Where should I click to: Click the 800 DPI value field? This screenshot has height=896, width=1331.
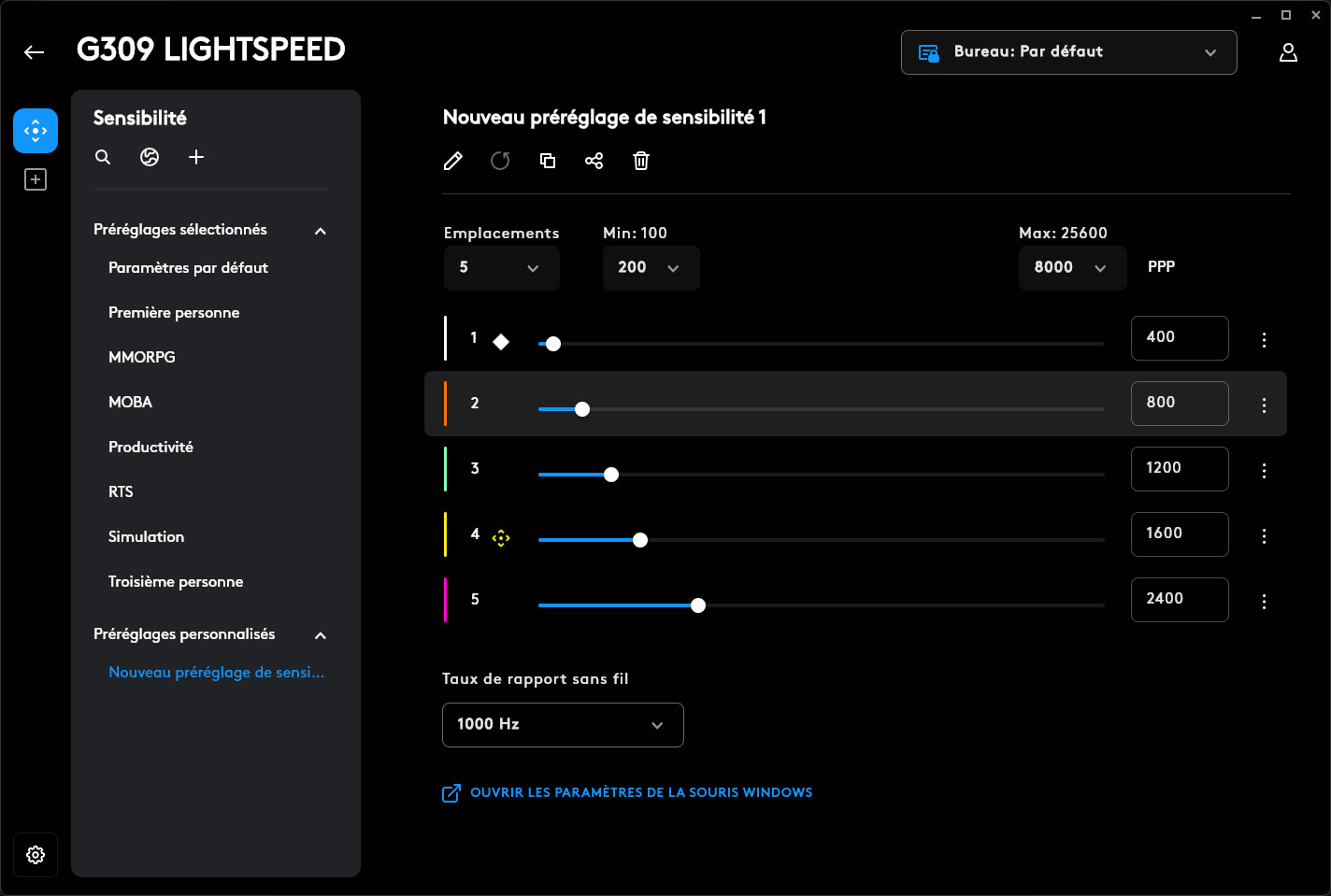click(1180, 404)
